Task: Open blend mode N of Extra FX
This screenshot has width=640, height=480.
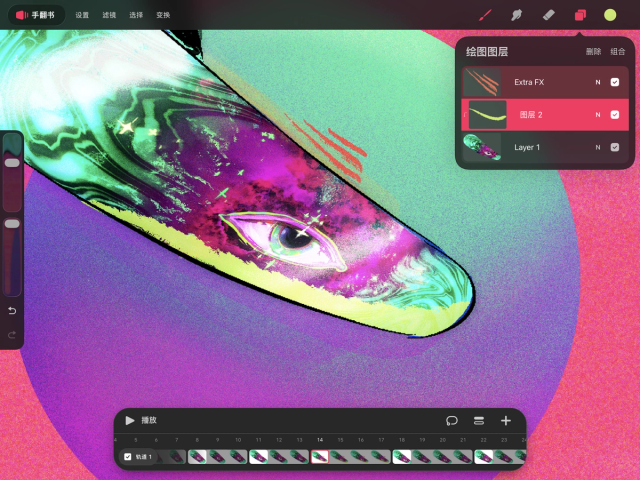Action: pyautogui.click(x=598, y=82)
